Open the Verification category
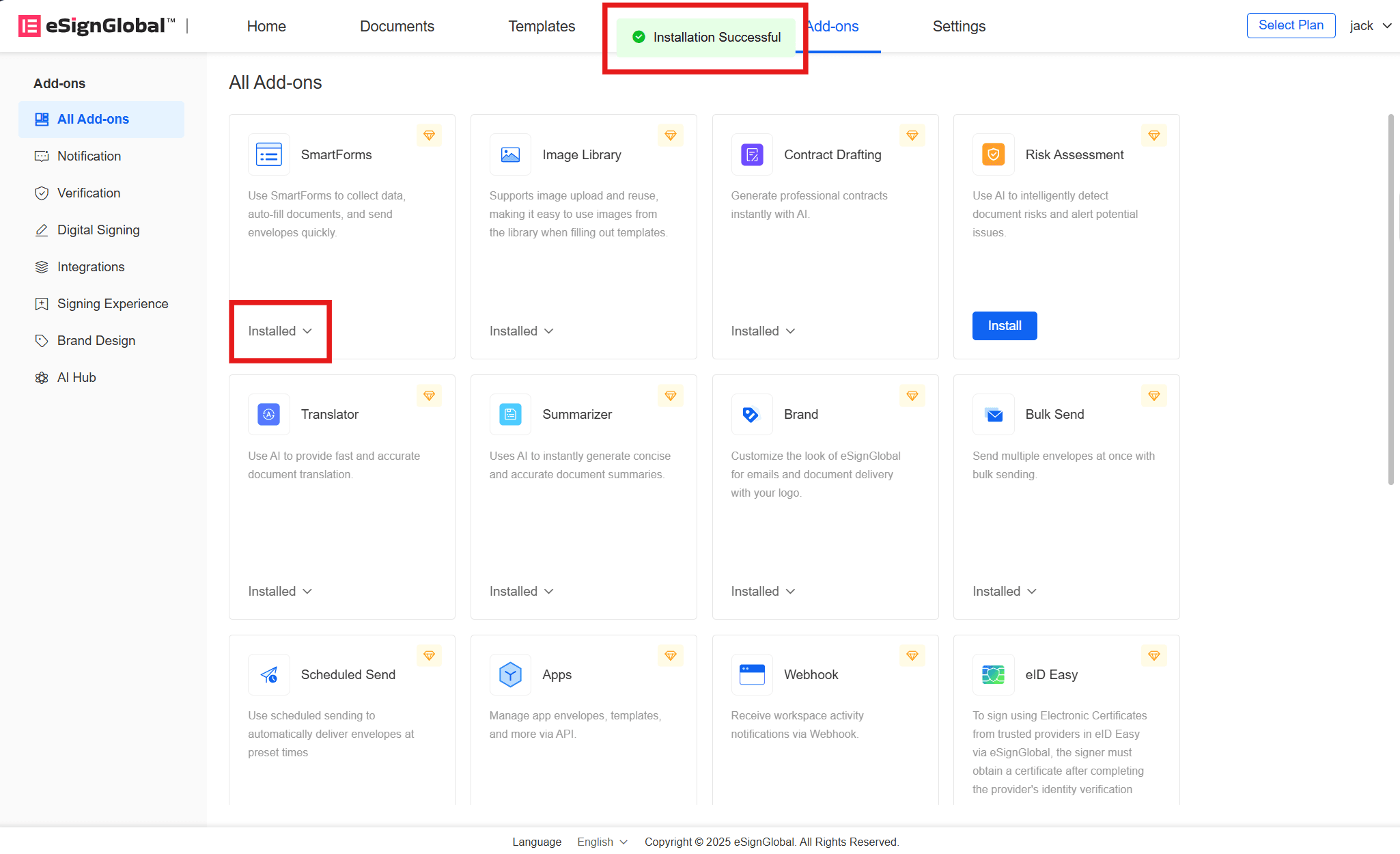The height and width of the screenshot is (854, 1400). tap(101, 193)
